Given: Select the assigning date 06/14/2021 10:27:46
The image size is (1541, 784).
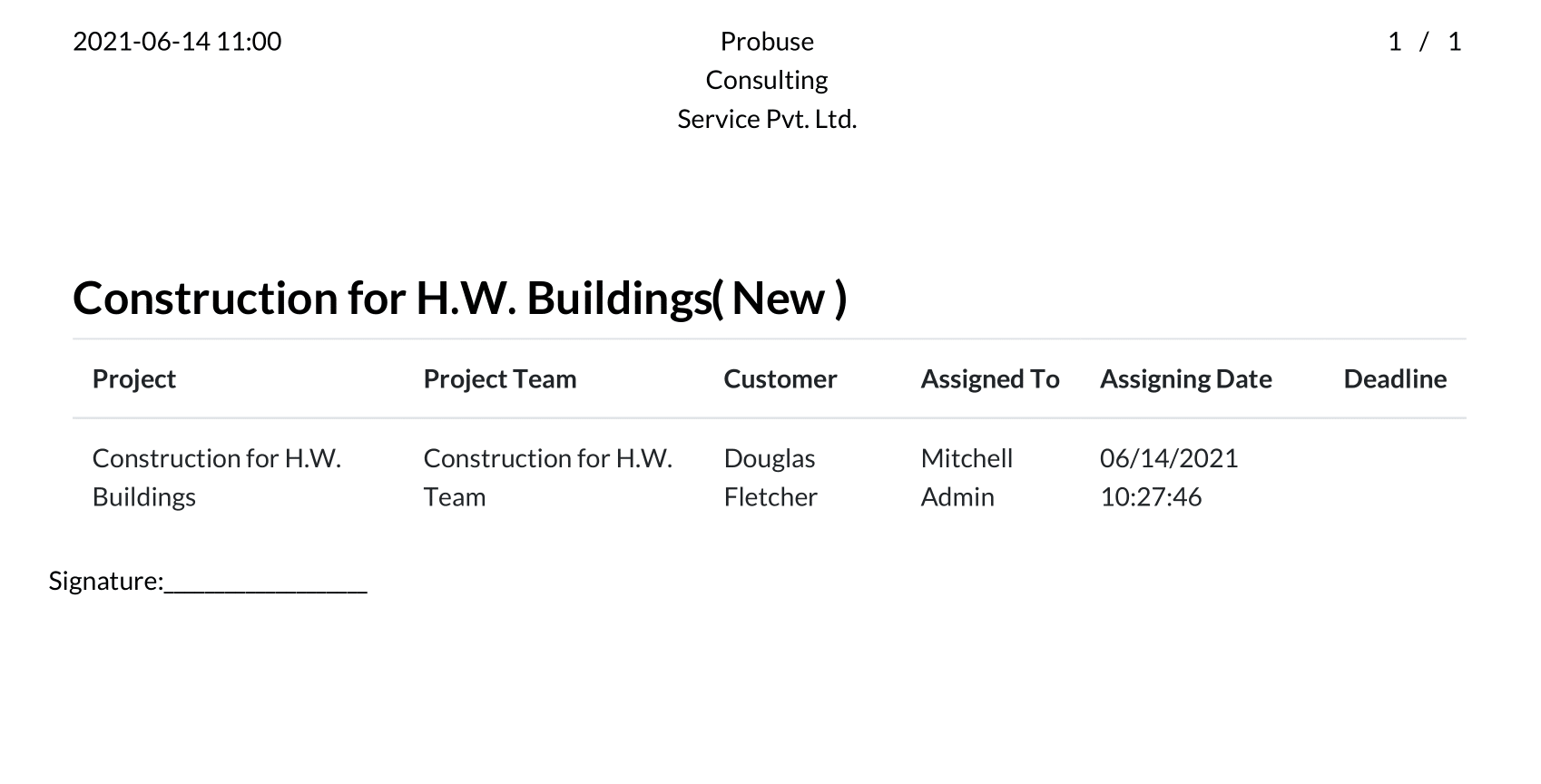Looking at the screenshot, I should click(x=1169, y=477).
